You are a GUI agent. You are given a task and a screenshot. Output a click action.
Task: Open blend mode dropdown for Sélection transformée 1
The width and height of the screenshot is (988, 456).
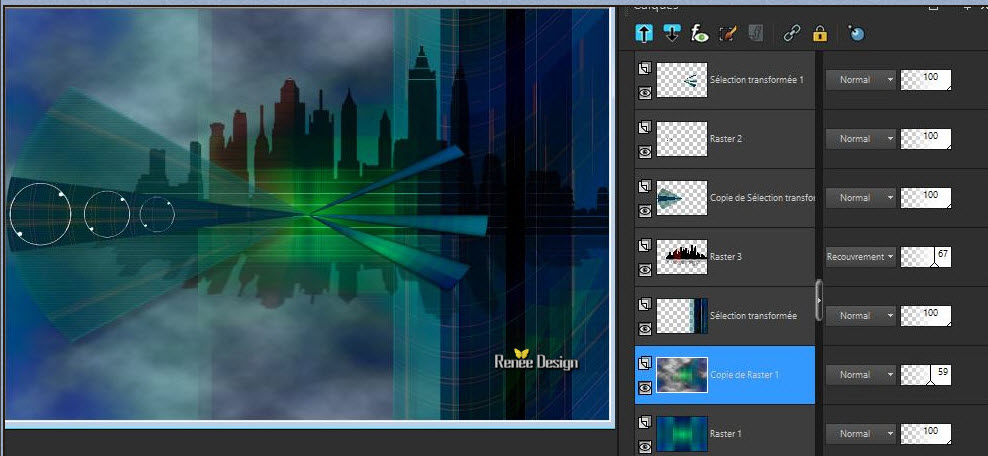point(860,80)
